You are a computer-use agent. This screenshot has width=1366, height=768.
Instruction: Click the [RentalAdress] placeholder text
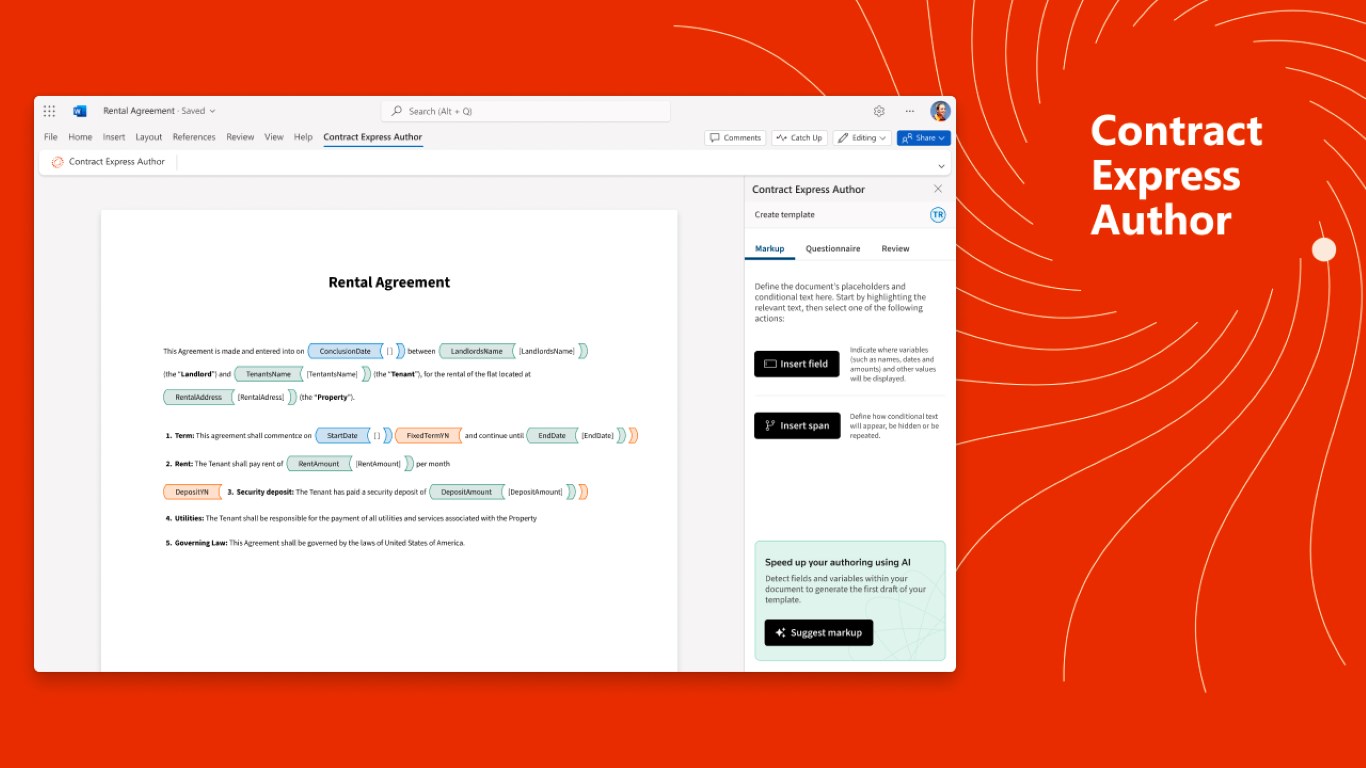click(261, 397)
